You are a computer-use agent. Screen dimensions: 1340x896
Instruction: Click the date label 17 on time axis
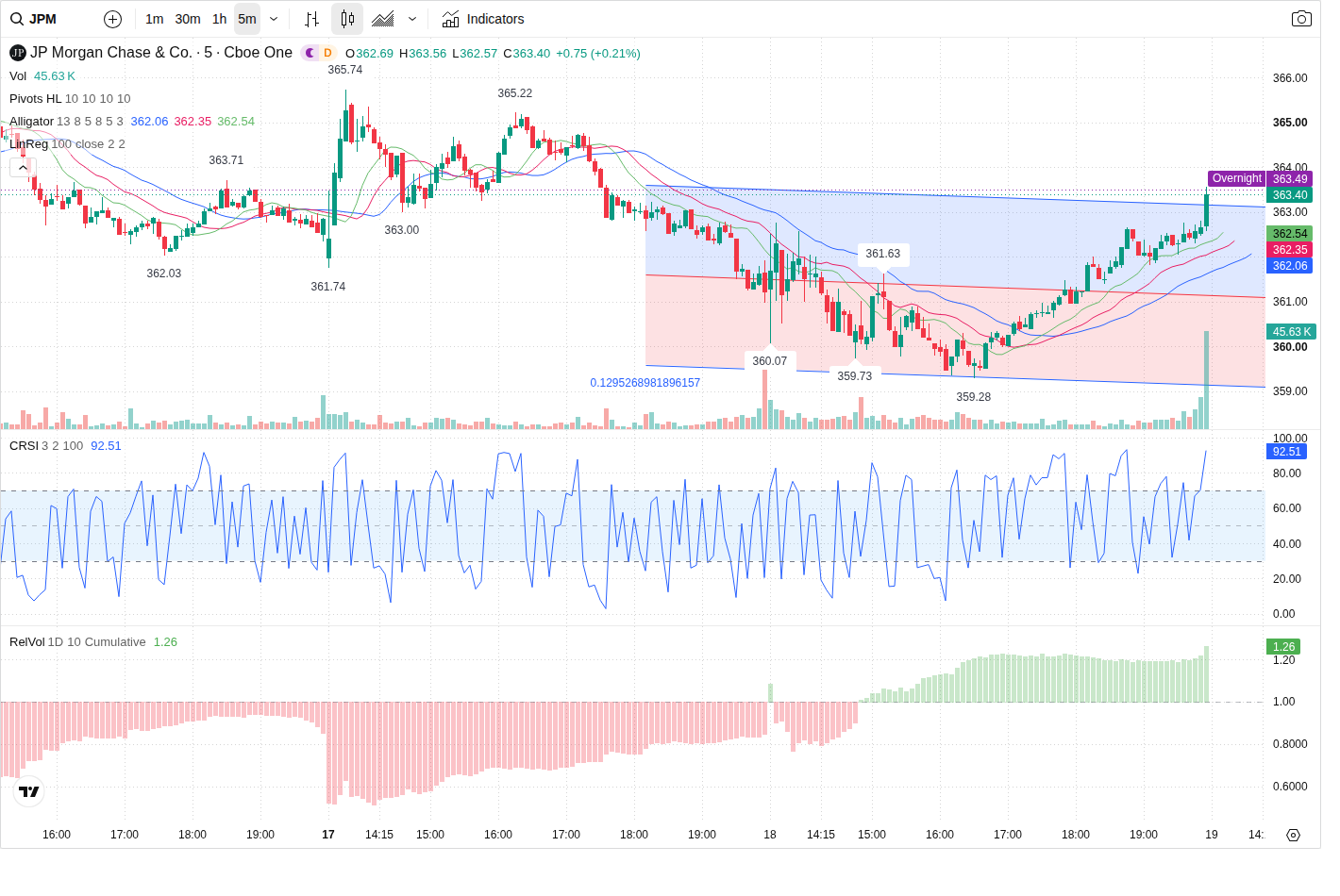(328, 835)
